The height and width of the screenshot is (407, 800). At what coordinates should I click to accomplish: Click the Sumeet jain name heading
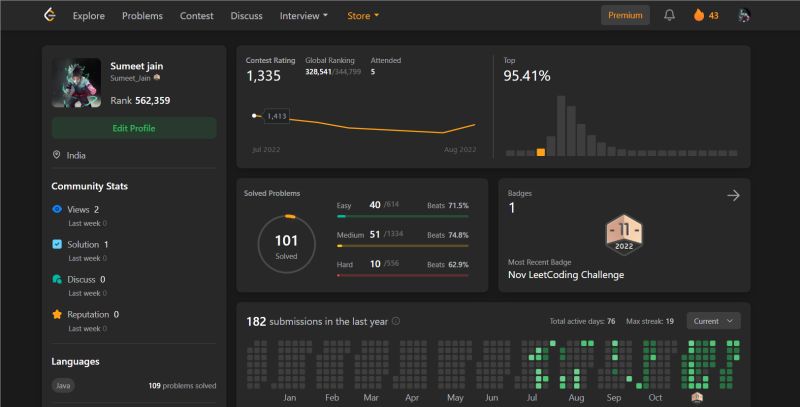pyautogui.click(x=137, y=66)
